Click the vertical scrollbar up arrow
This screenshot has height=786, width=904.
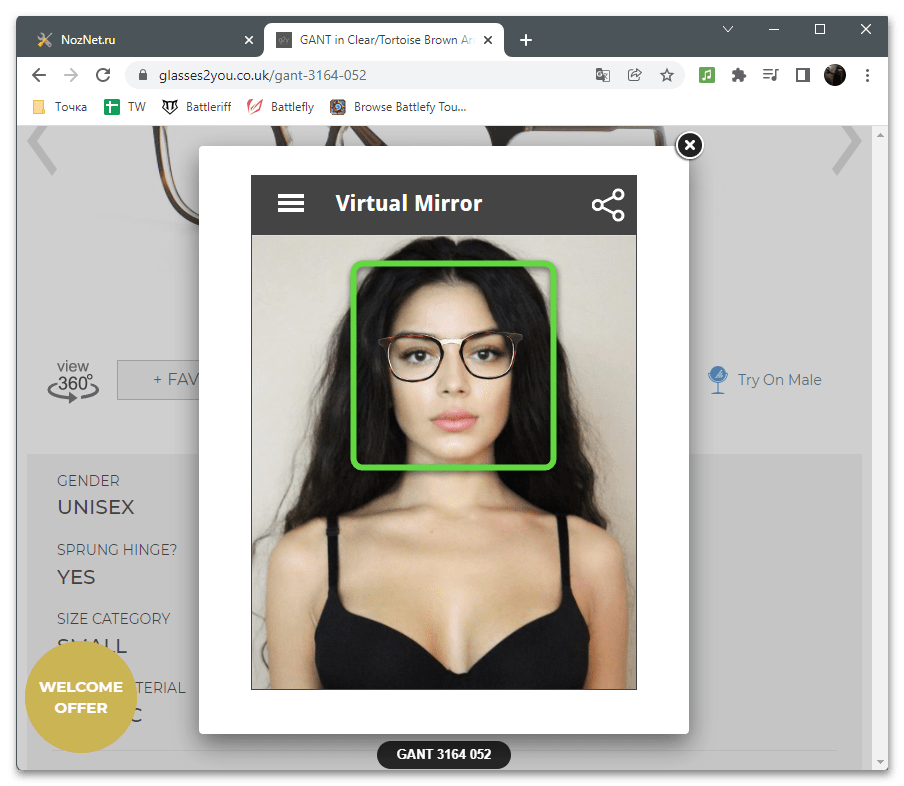[880, 135]
